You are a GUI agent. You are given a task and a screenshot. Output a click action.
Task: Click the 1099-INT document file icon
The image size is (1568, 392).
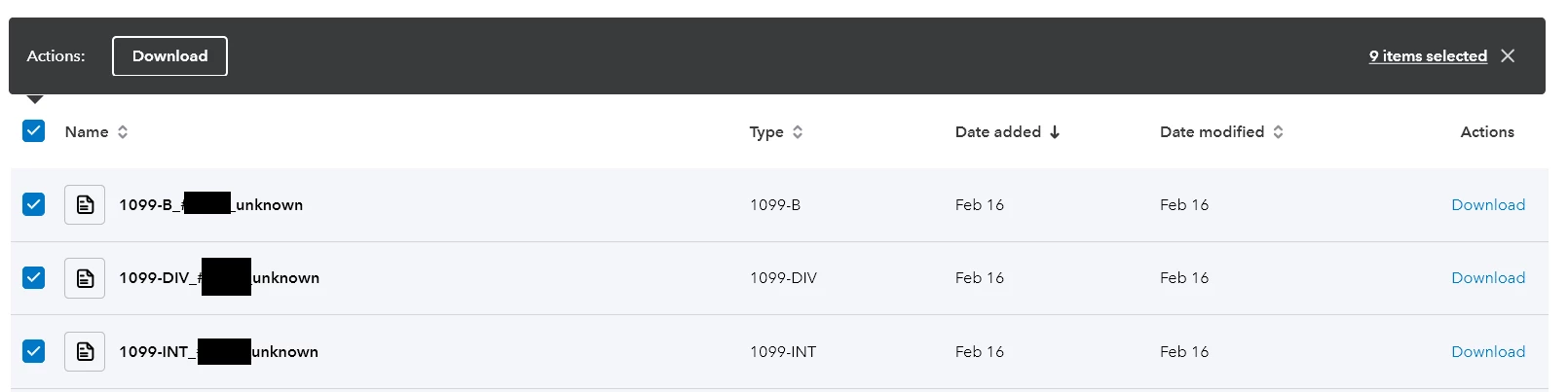click(x=85, y=352)
